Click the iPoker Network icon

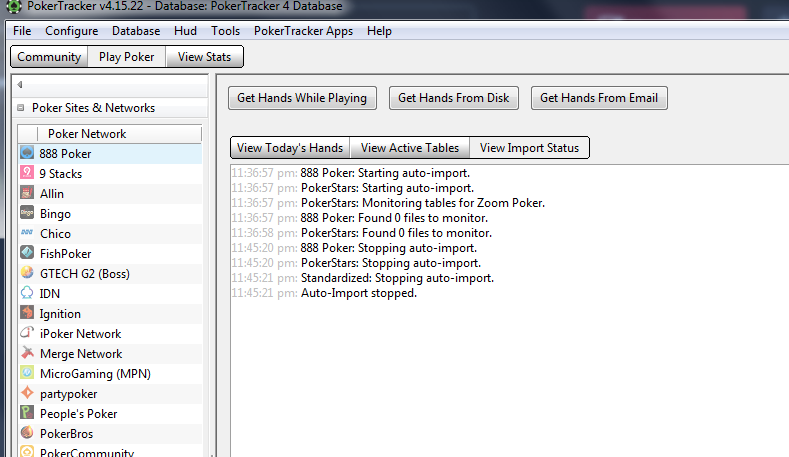point(27,333)
